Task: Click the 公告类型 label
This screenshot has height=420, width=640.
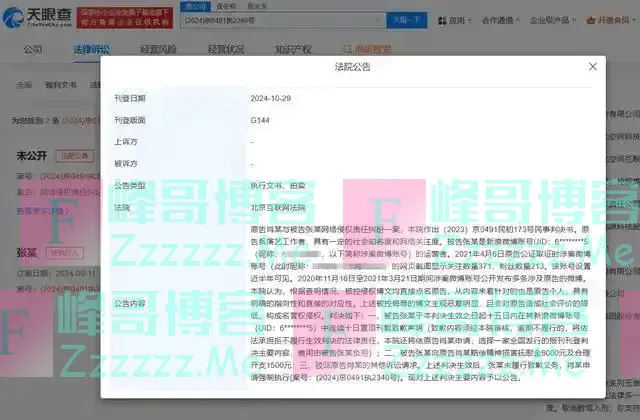Action: [x=130, y=186]
